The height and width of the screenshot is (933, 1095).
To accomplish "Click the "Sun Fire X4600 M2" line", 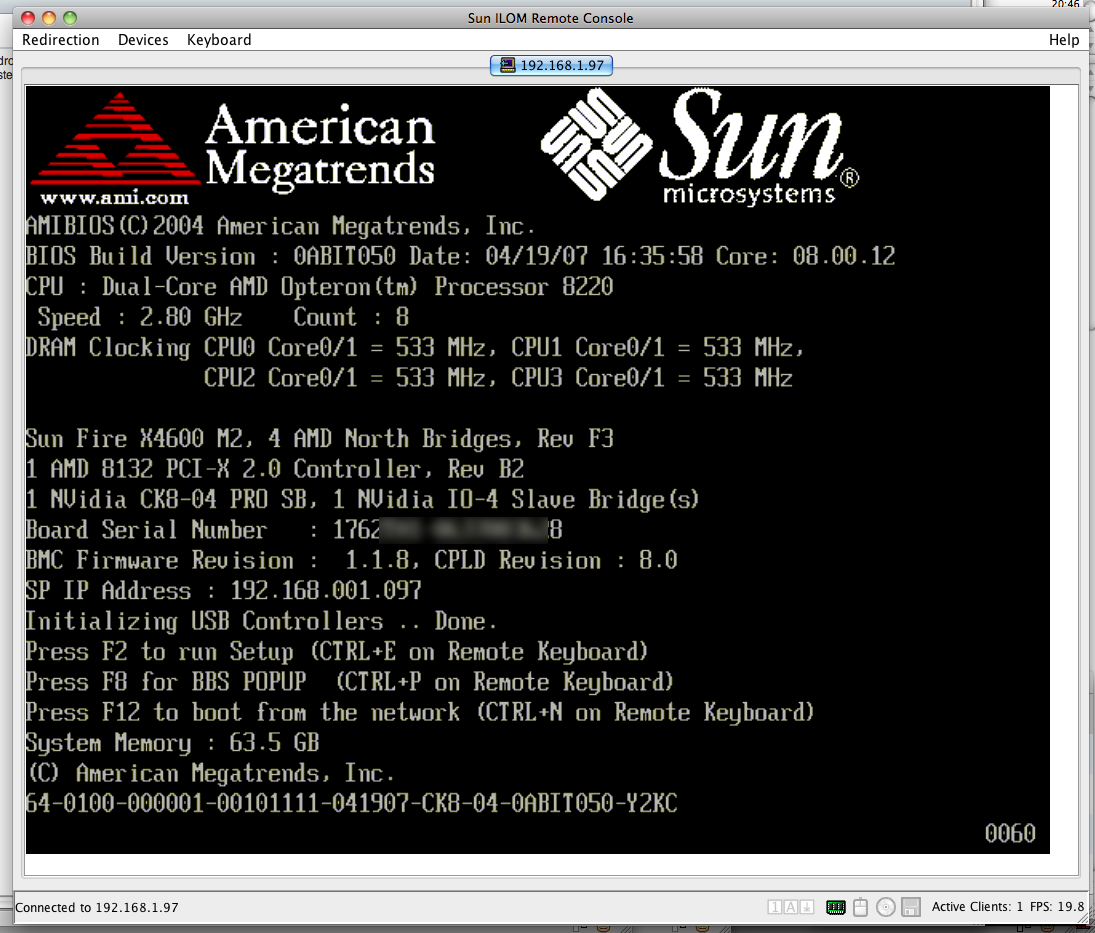I will point(319,439).
